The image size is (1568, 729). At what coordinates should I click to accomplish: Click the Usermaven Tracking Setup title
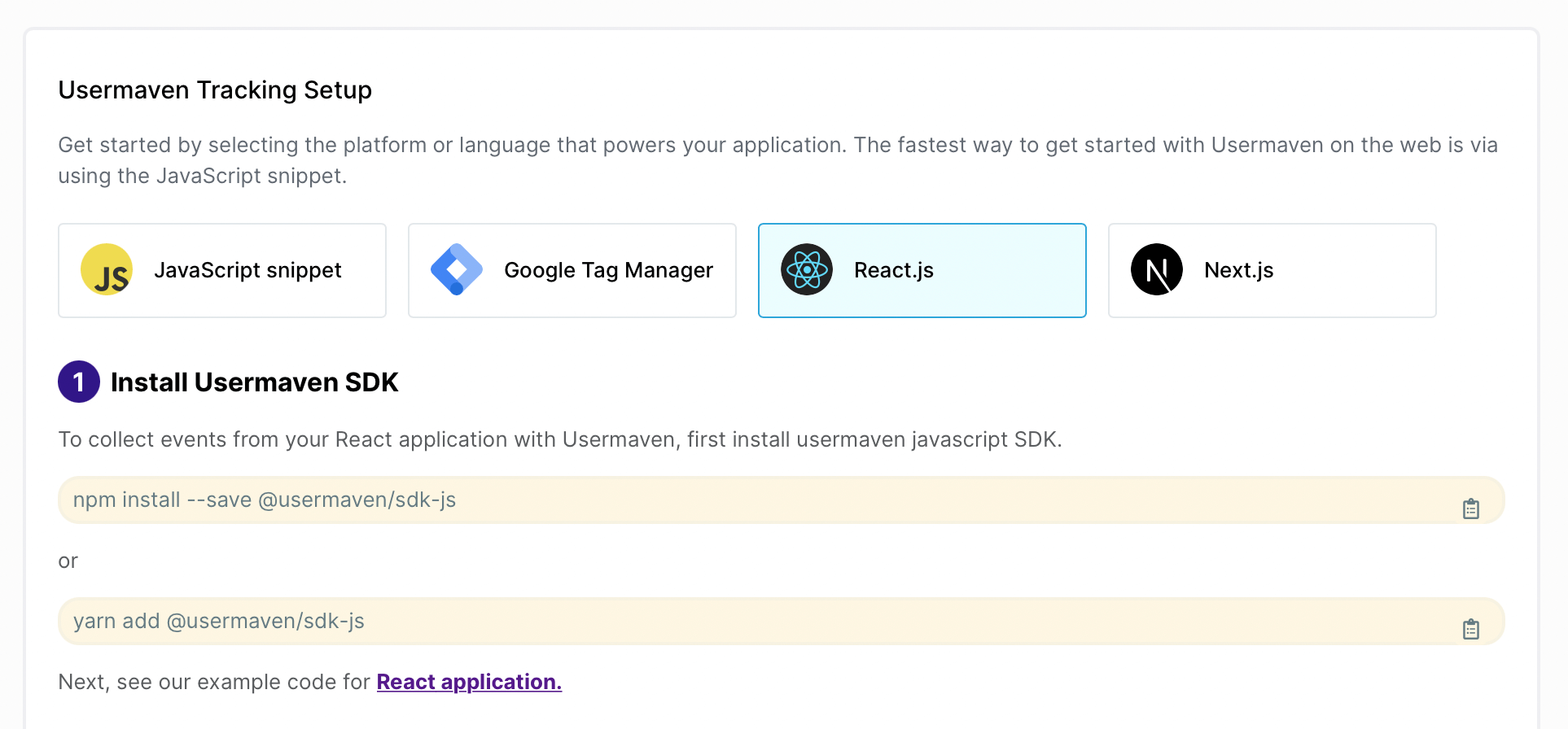[x=215, y=89]
